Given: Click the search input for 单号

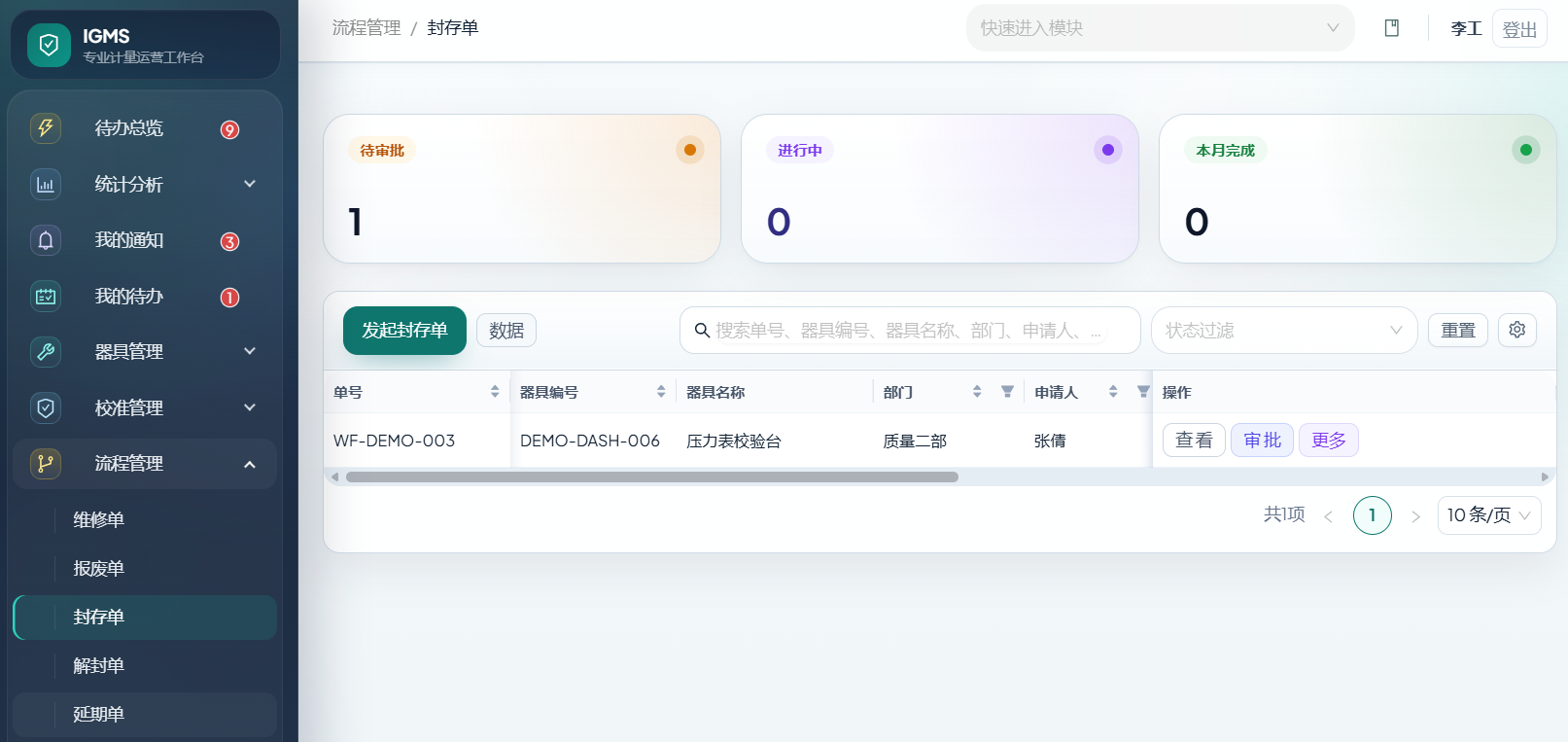Looking at the screenshot, I should point(910,331).
